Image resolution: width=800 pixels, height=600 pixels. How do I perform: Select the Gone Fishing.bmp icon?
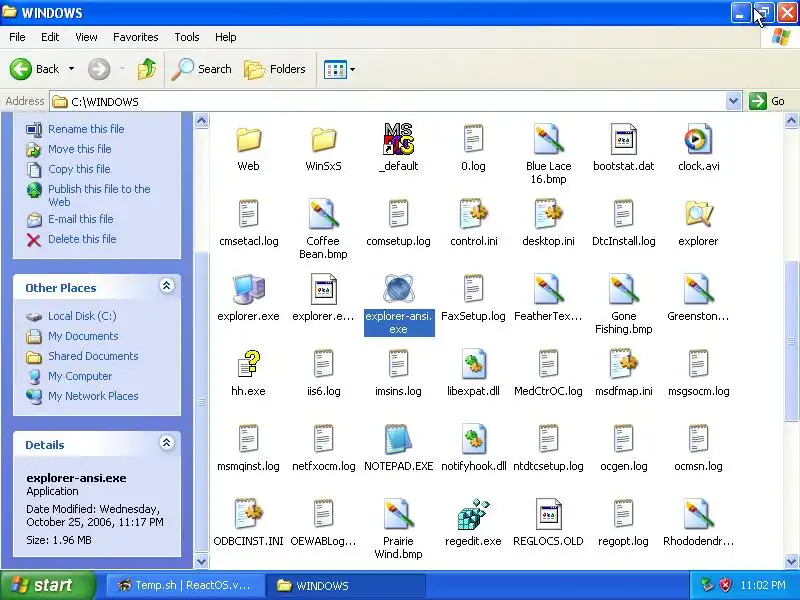623,289
